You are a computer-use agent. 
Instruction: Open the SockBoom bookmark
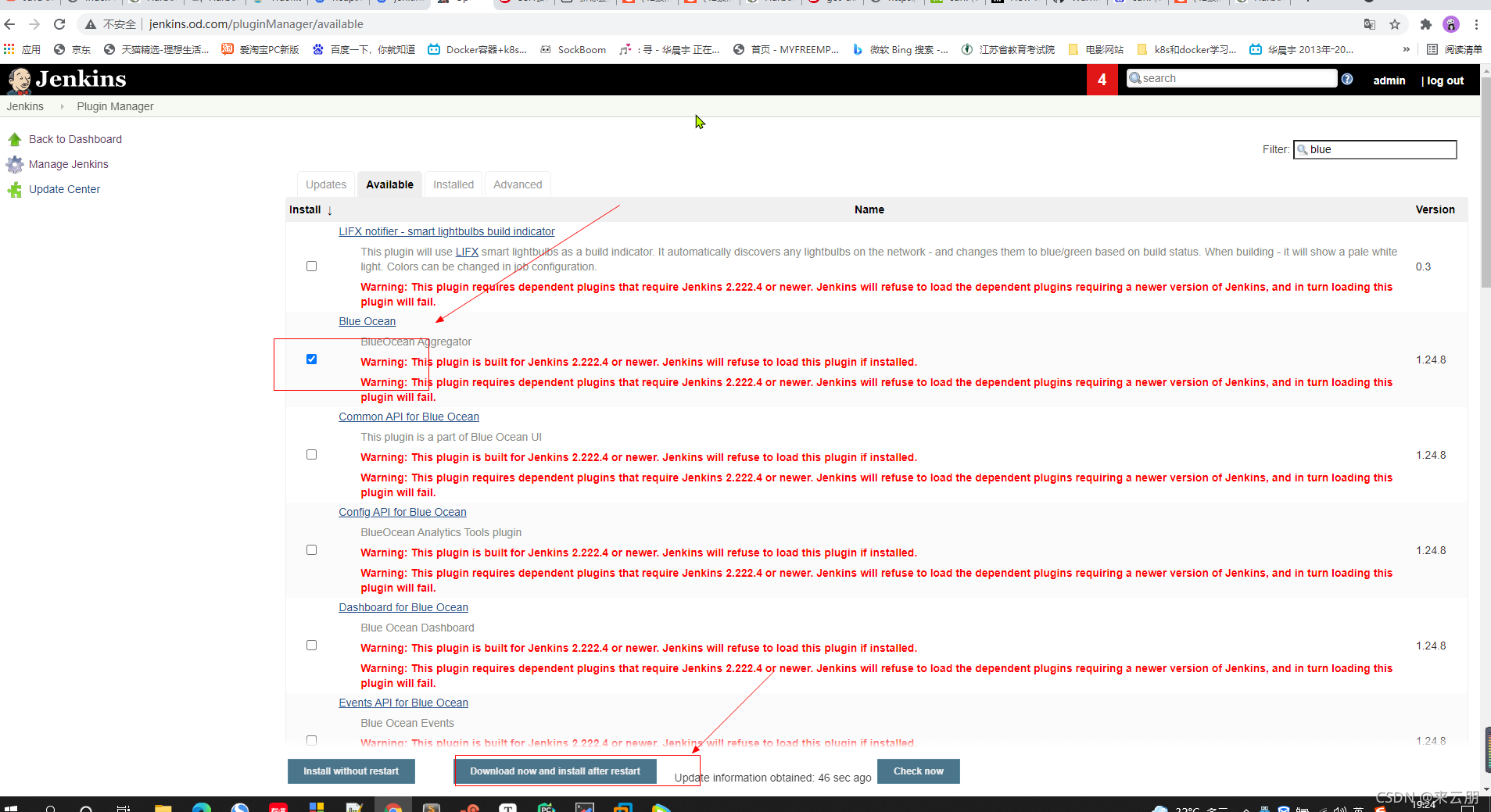572,49
